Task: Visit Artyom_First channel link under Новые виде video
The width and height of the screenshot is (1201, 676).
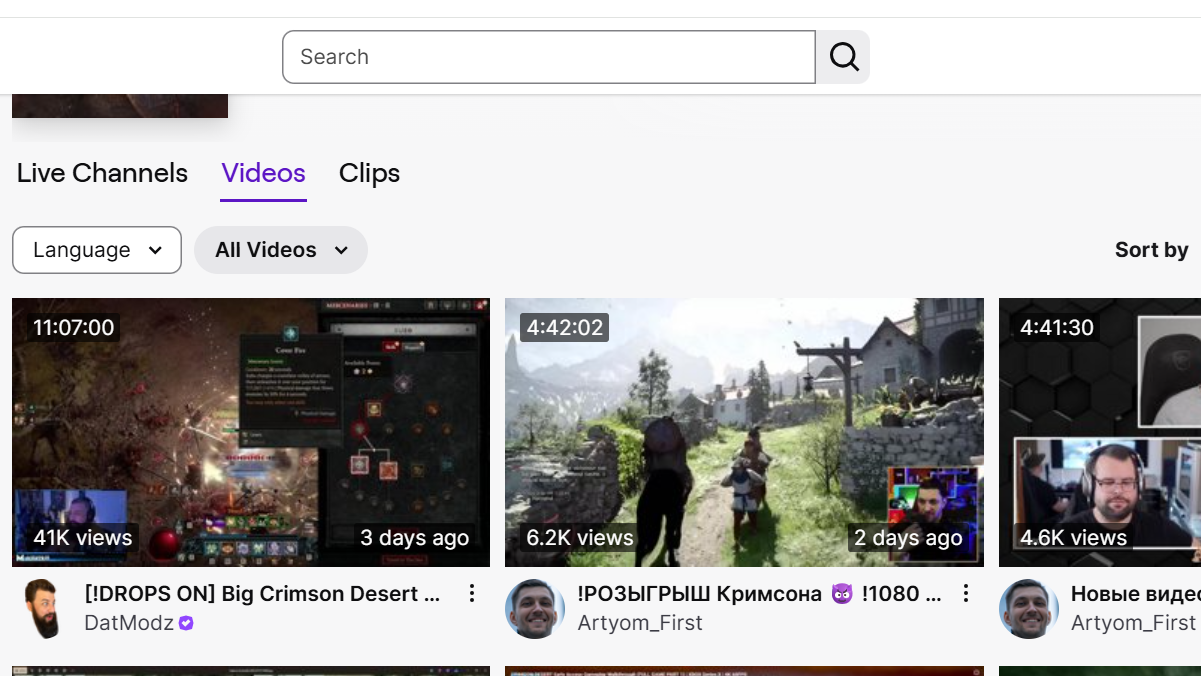Action: click(x=1133, y=623)
